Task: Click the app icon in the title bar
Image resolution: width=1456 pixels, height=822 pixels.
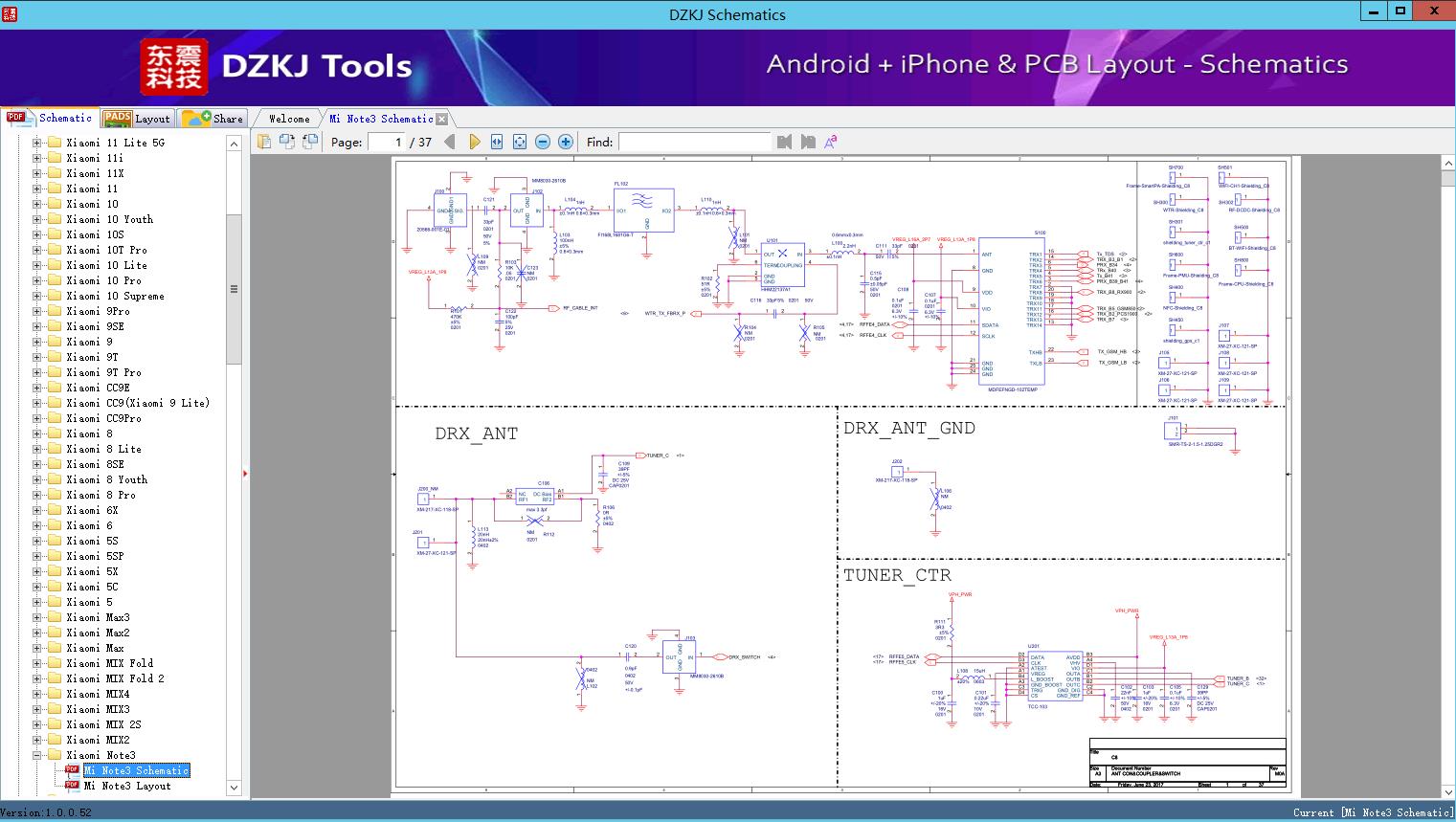Action: click(10, 13)
